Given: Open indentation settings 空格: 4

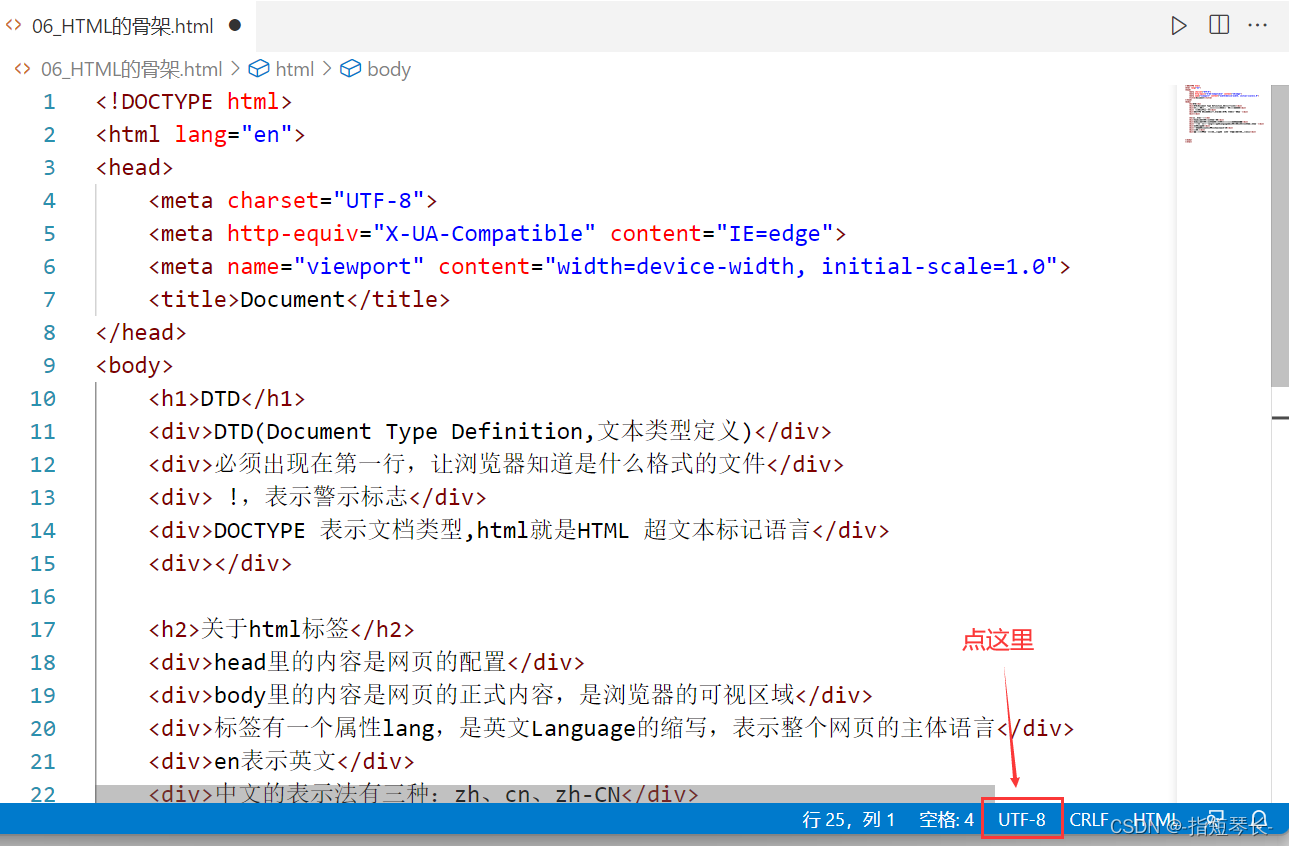Looking at the screenshot, I should [946, 819].
